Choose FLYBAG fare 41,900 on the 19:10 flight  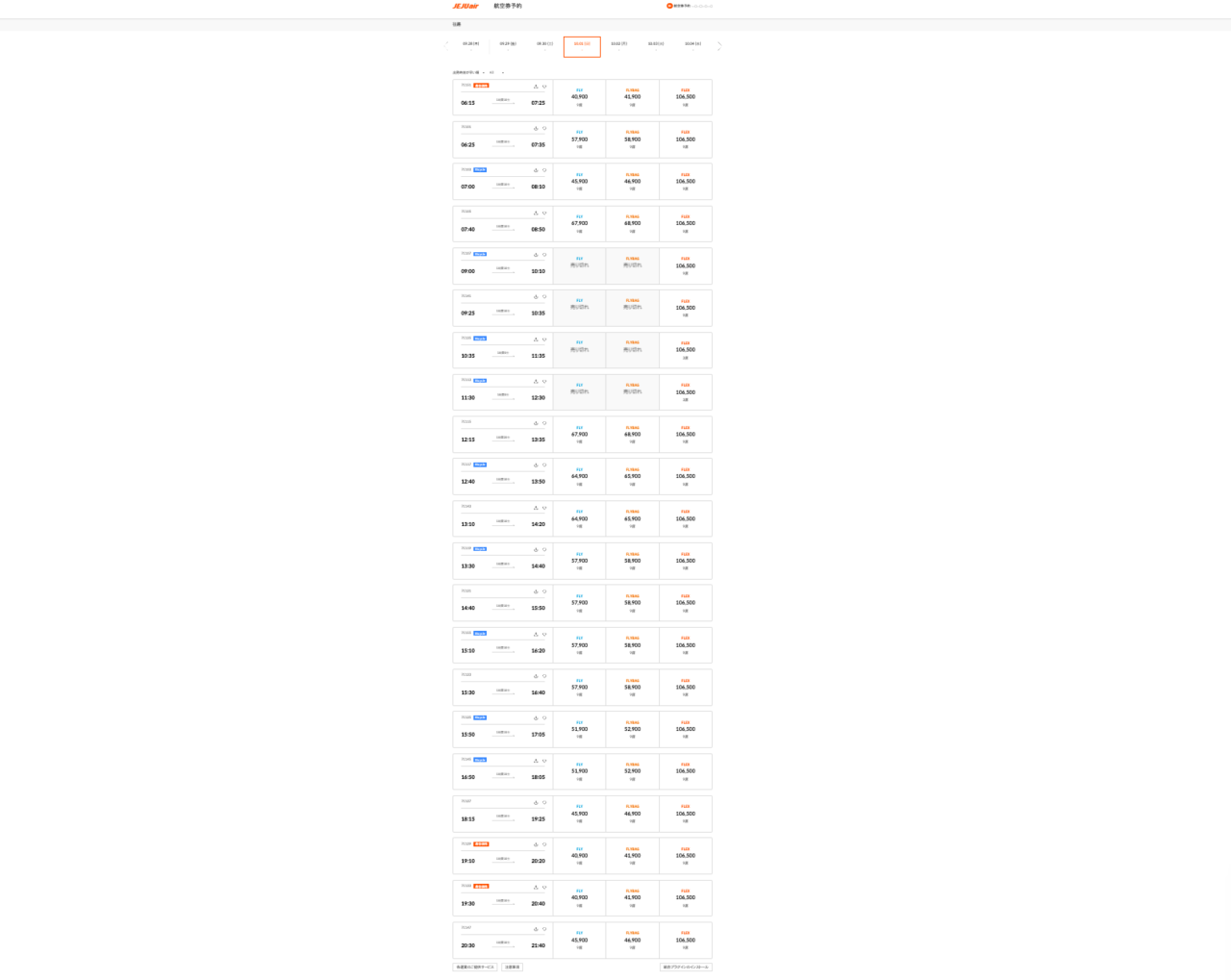(632, 856)
